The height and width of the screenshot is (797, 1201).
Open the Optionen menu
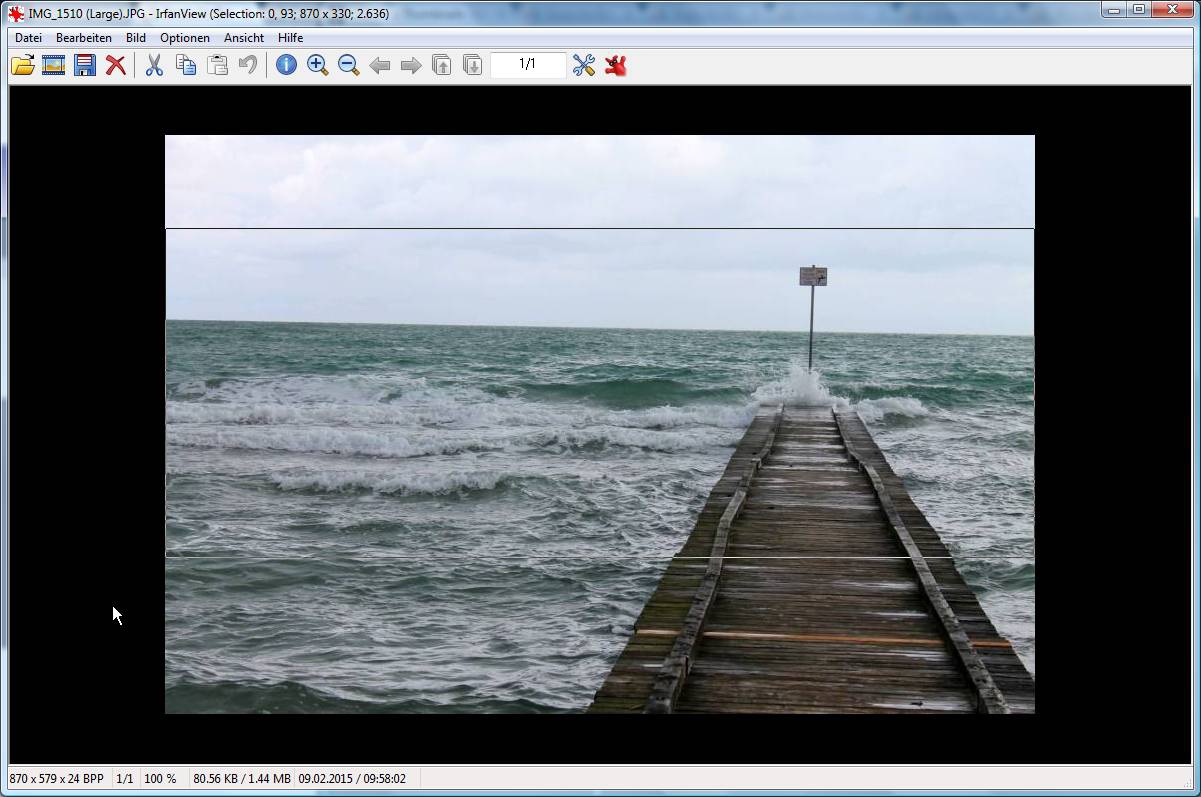click(185, 38)
